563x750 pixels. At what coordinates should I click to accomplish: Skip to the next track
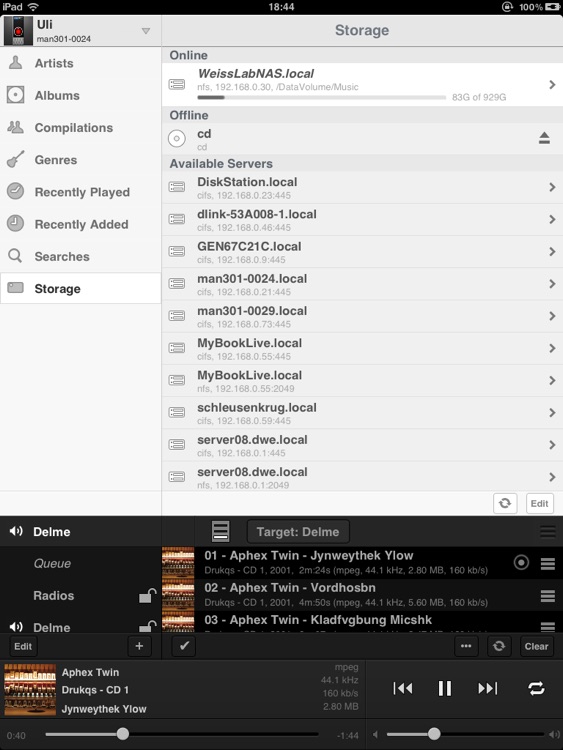coord(487,688)
